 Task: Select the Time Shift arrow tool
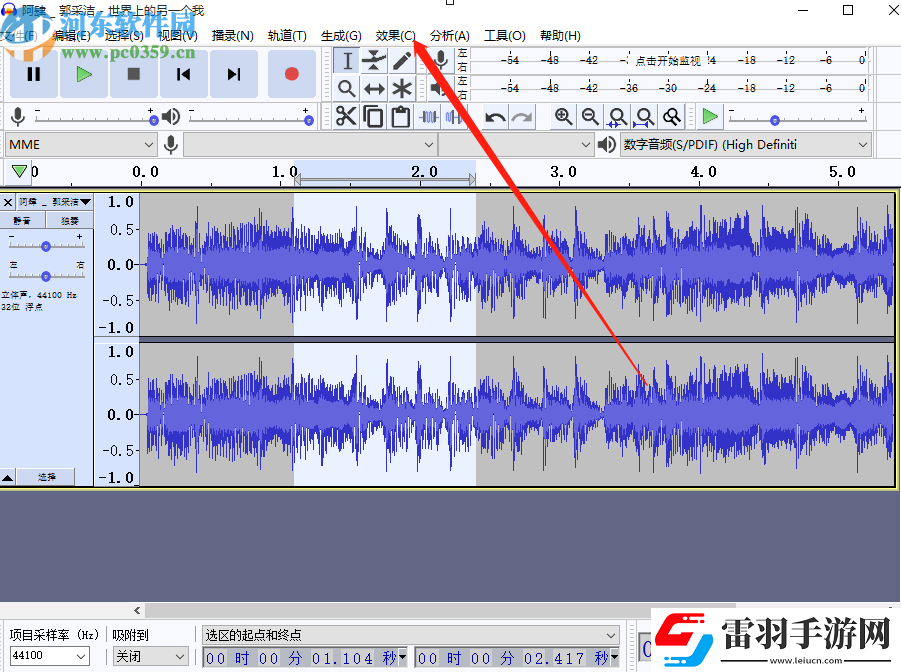click(x=374, y=89)
